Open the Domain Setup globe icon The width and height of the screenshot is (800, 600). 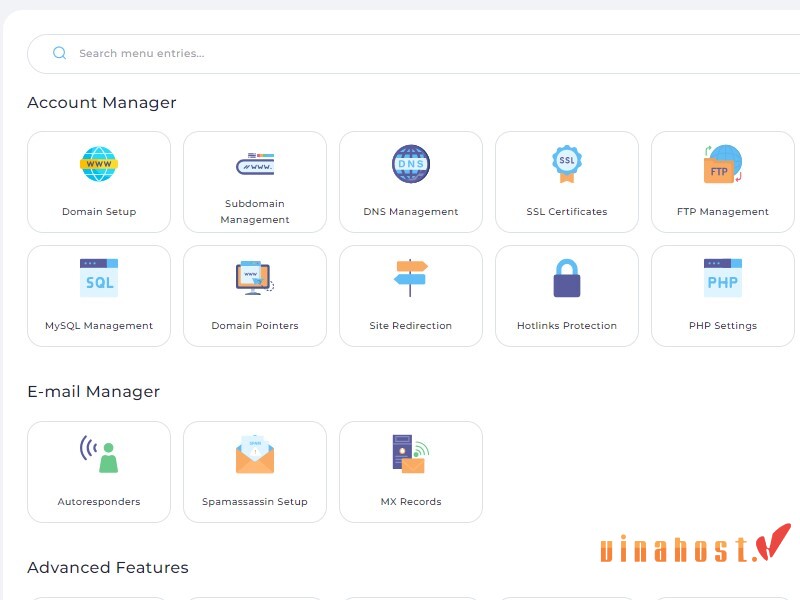click(x=99, y=164)
